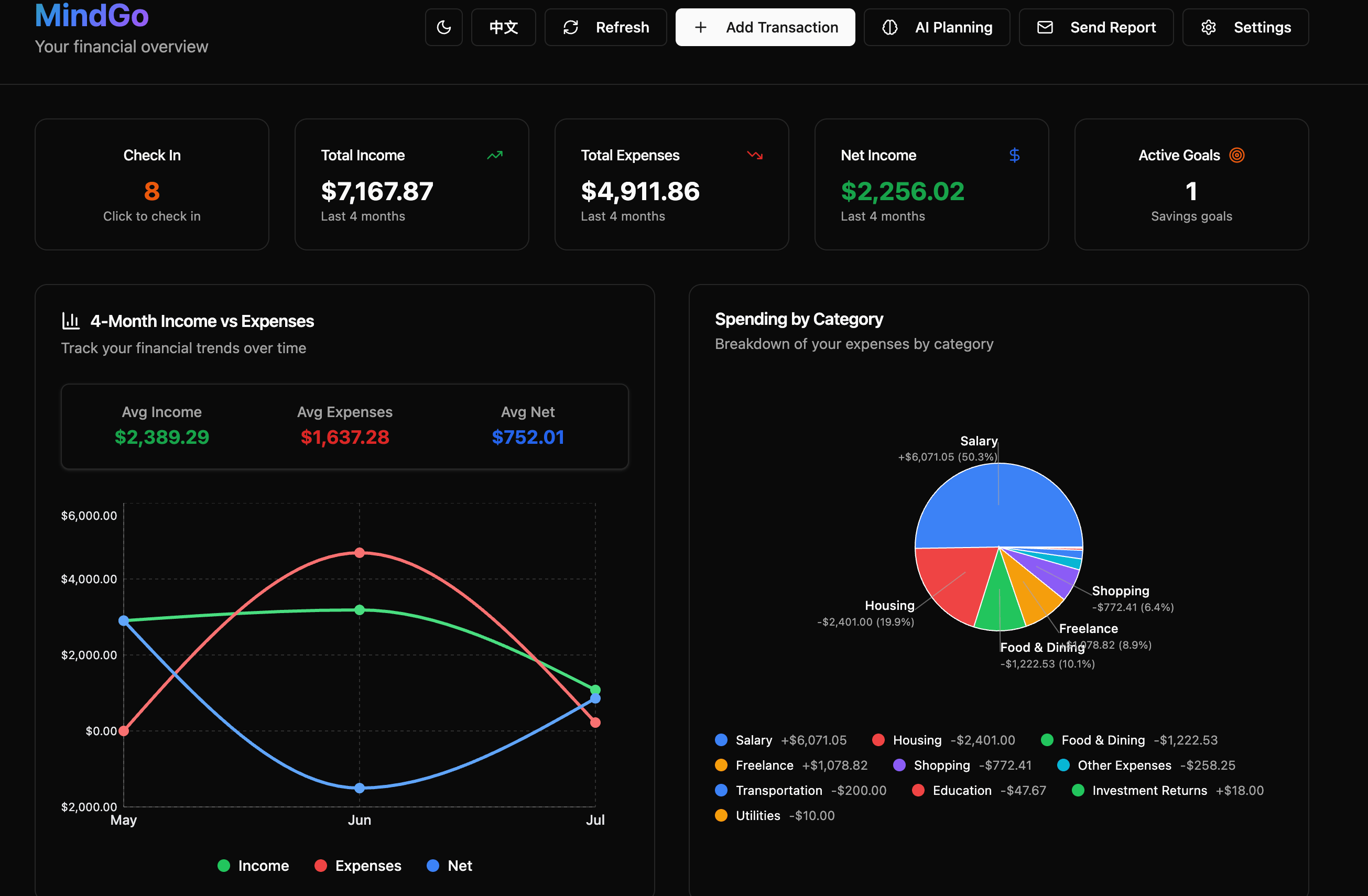Click the Send Report envelope icon
Screen dimensions: 1368x896
click(x=1045, y=27)
